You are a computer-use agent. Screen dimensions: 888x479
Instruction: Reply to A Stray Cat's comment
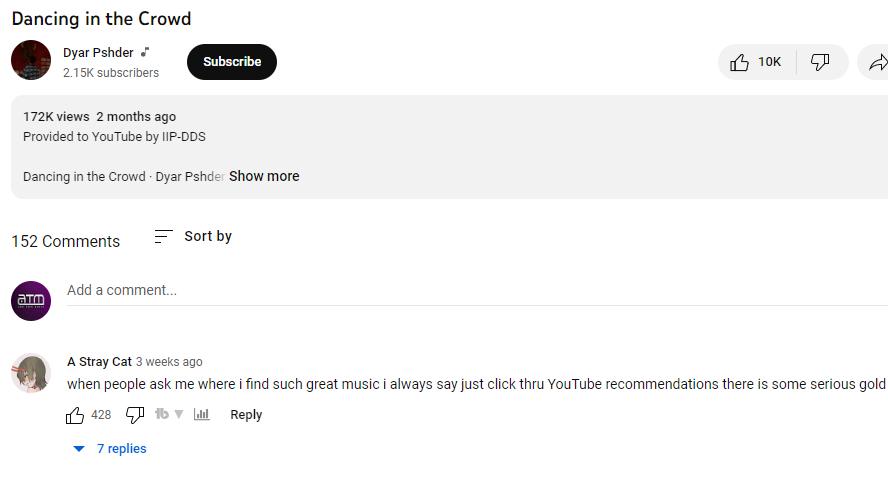coord(246,415)
